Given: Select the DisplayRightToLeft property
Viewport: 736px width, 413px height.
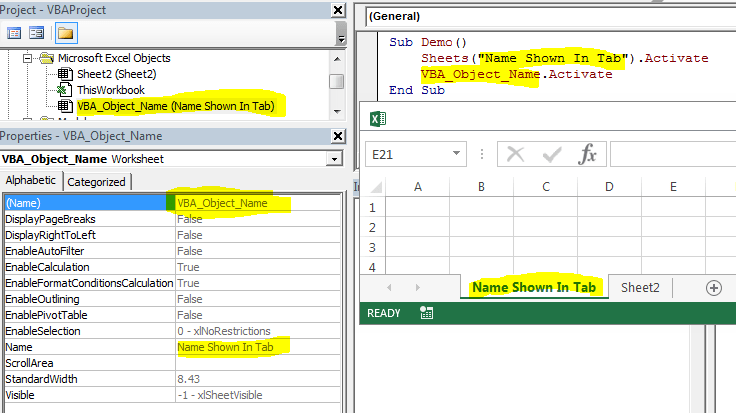Looking at the screenshot, I should [x=89, y=235].
